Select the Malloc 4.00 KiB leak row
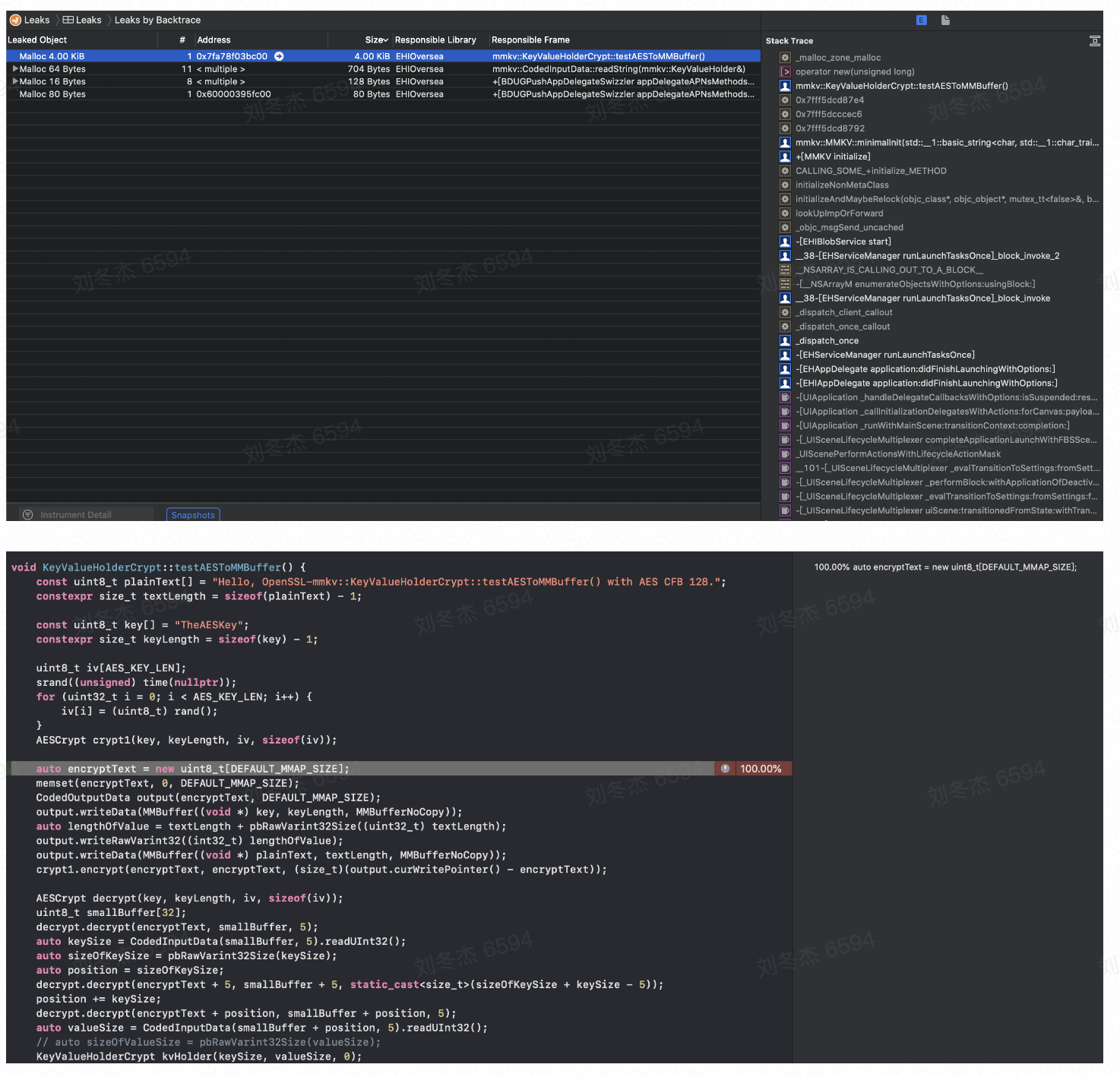Screen dimensions: 1120x1077 pos(383,56)
